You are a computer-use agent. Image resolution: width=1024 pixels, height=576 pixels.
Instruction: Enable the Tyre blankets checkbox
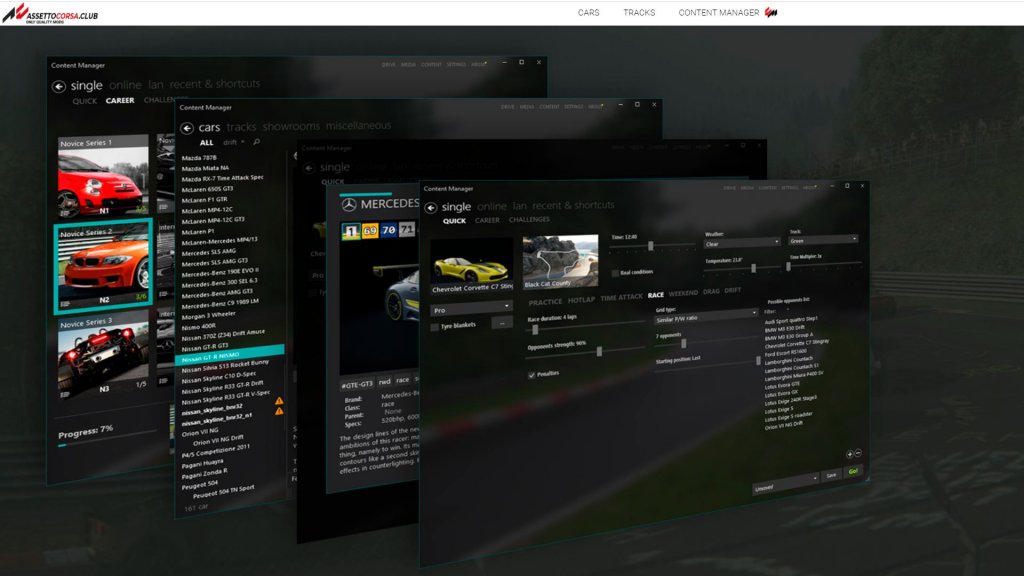pos(435,327)
